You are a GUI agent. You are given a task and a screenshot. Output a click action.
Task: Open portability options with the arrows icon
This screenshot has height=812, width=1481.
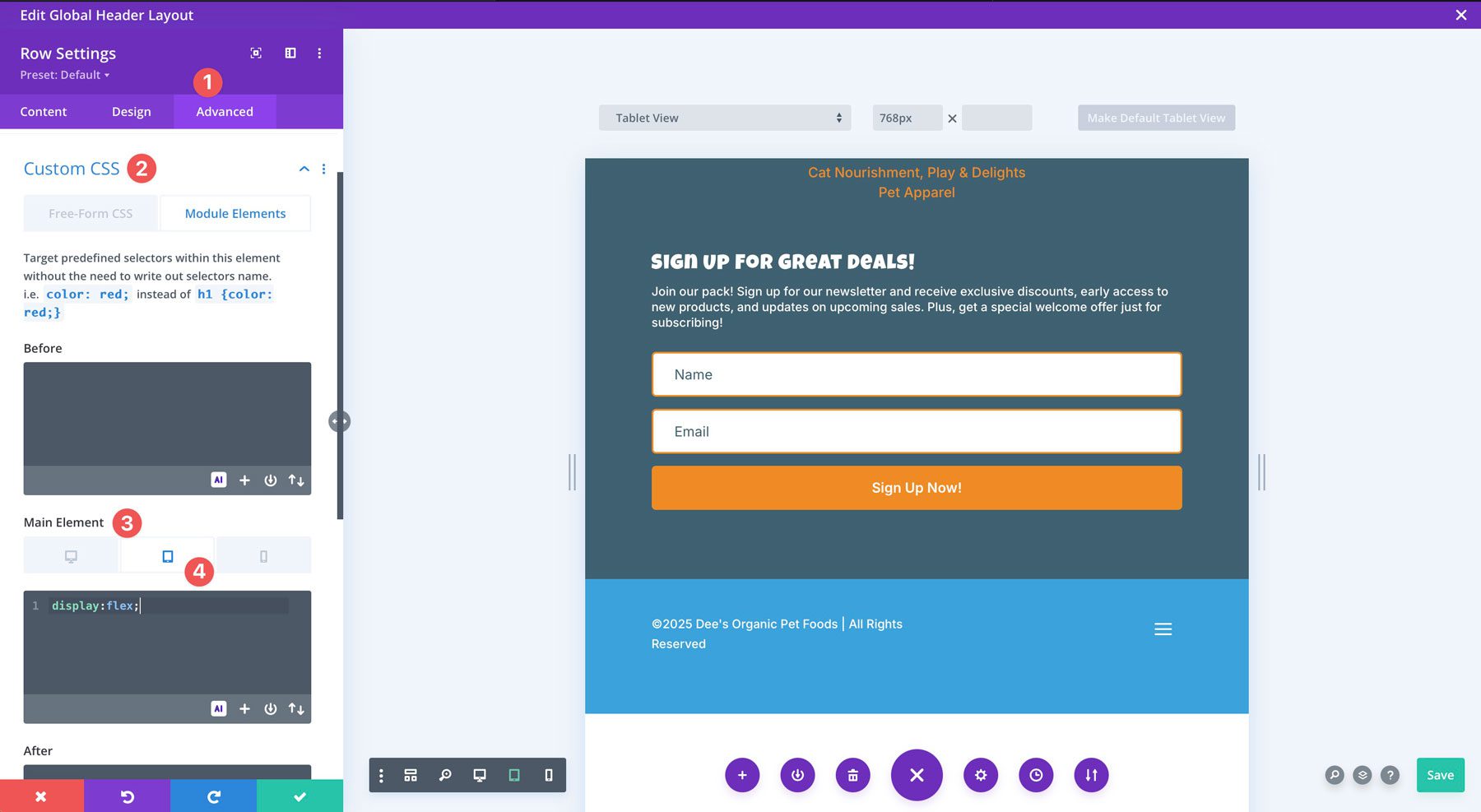pos(1091,774)
